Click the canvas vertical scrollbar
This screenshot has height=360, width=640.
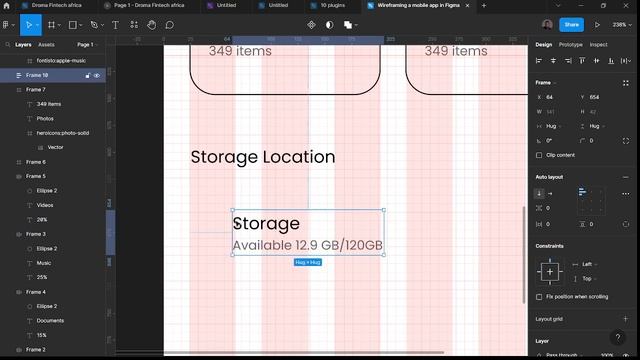524,255
